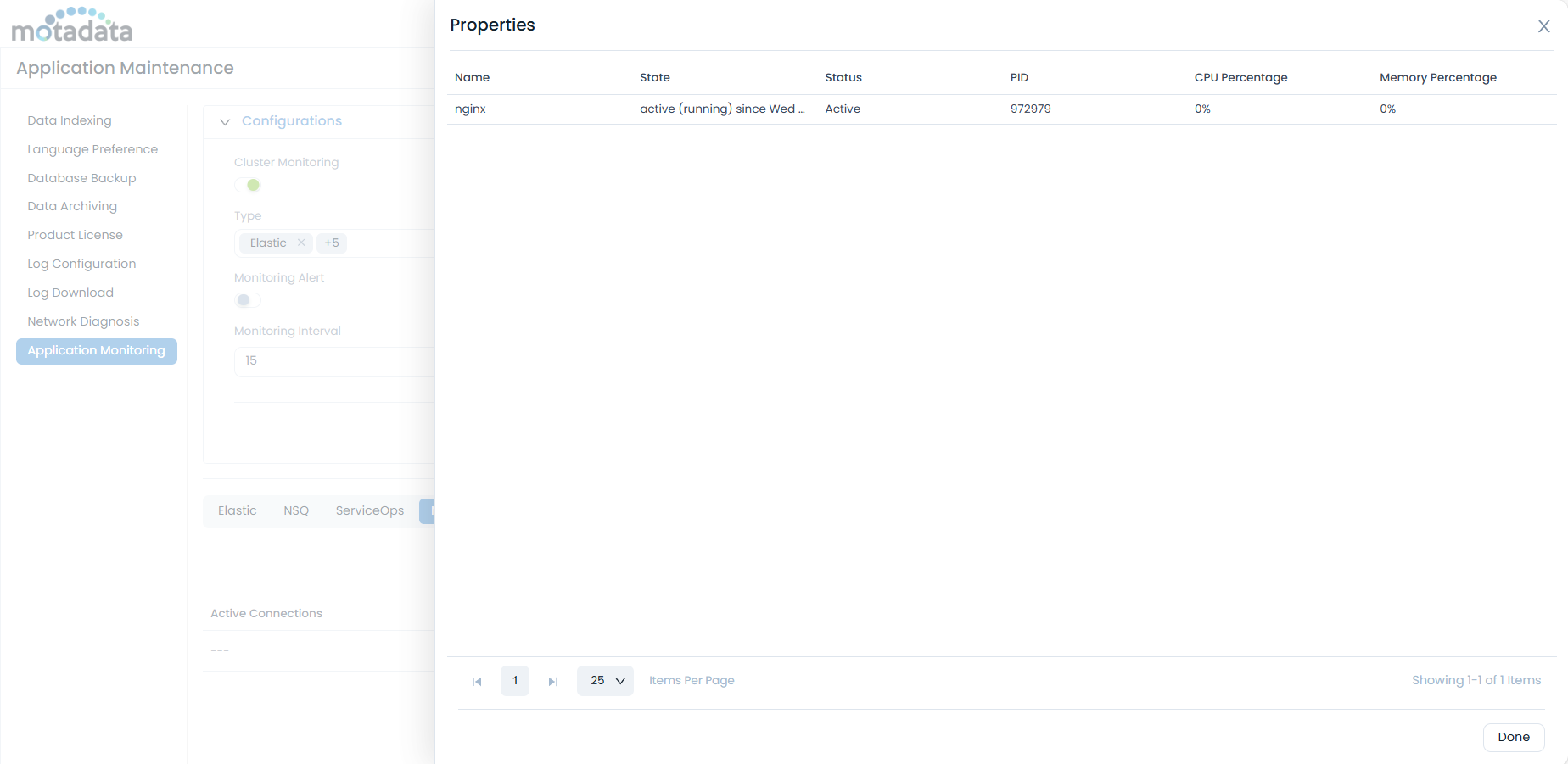This screenshot has height=764, width=1568.
Task: Switch to the NSQ tab
Action: [296, 510]
